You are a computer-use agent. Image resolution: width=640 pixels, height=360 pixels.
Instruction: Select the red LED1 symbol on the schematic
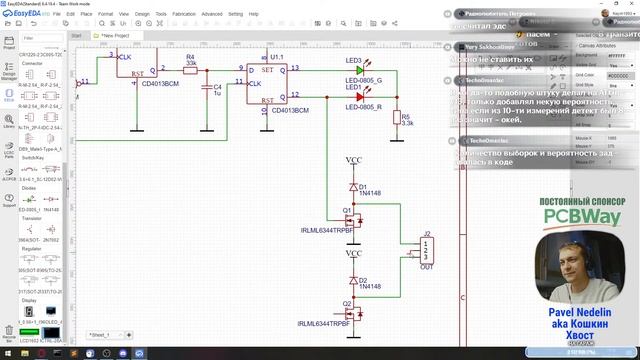360,97
